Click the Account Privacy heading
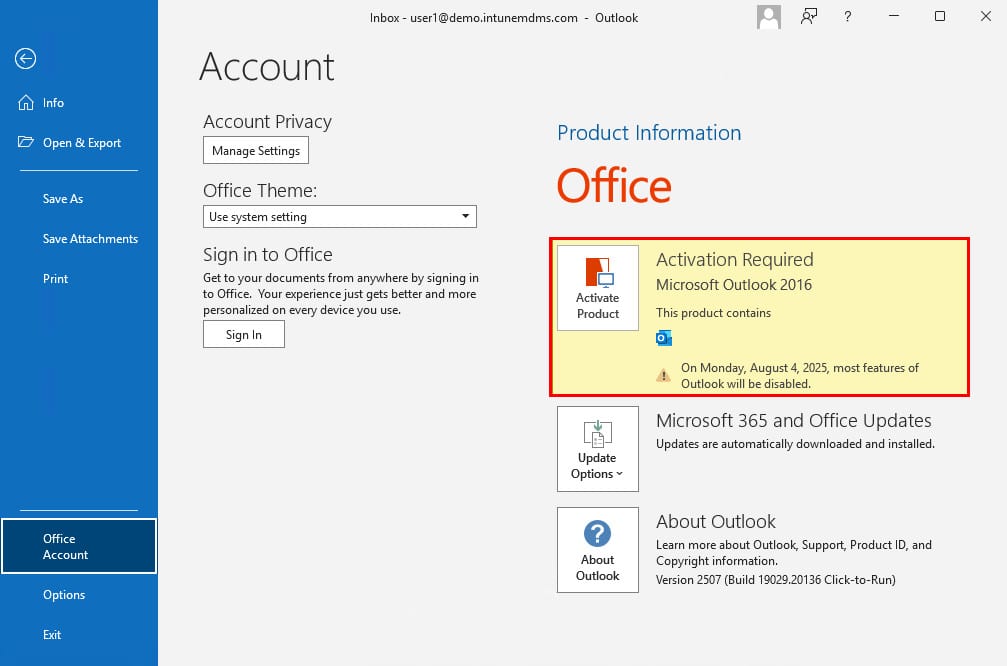Viewport: 1007px width, 666px height. (267, 121)
